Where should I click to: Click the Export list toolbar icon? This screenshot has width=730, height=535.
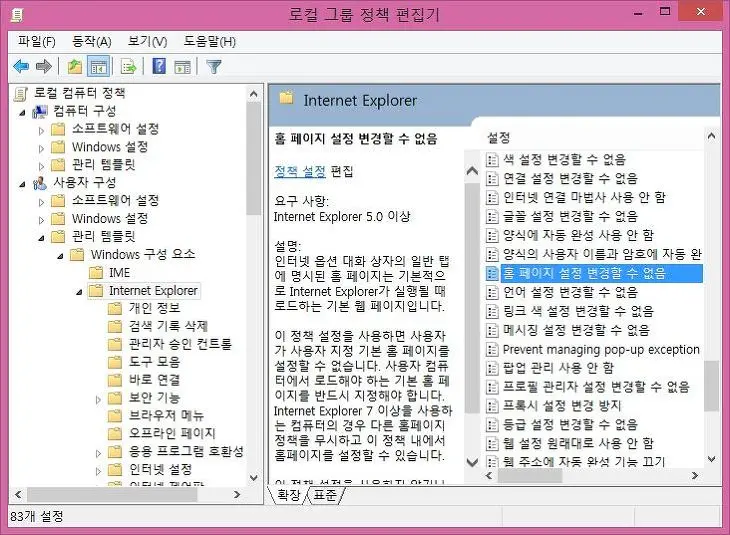128,67
